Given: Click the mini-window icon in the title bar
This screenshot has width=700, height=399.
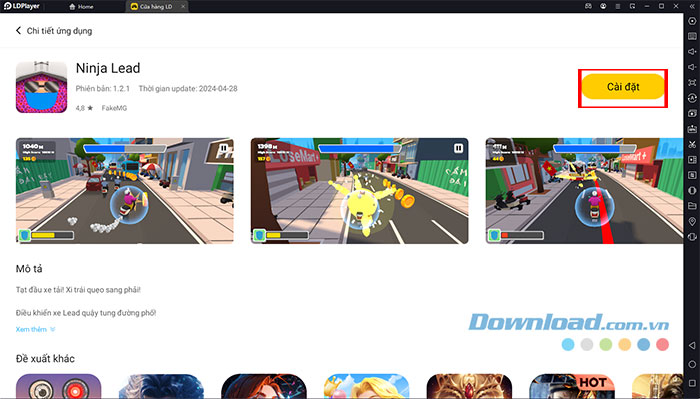Looking at the screenshot, I should [632, 6].
